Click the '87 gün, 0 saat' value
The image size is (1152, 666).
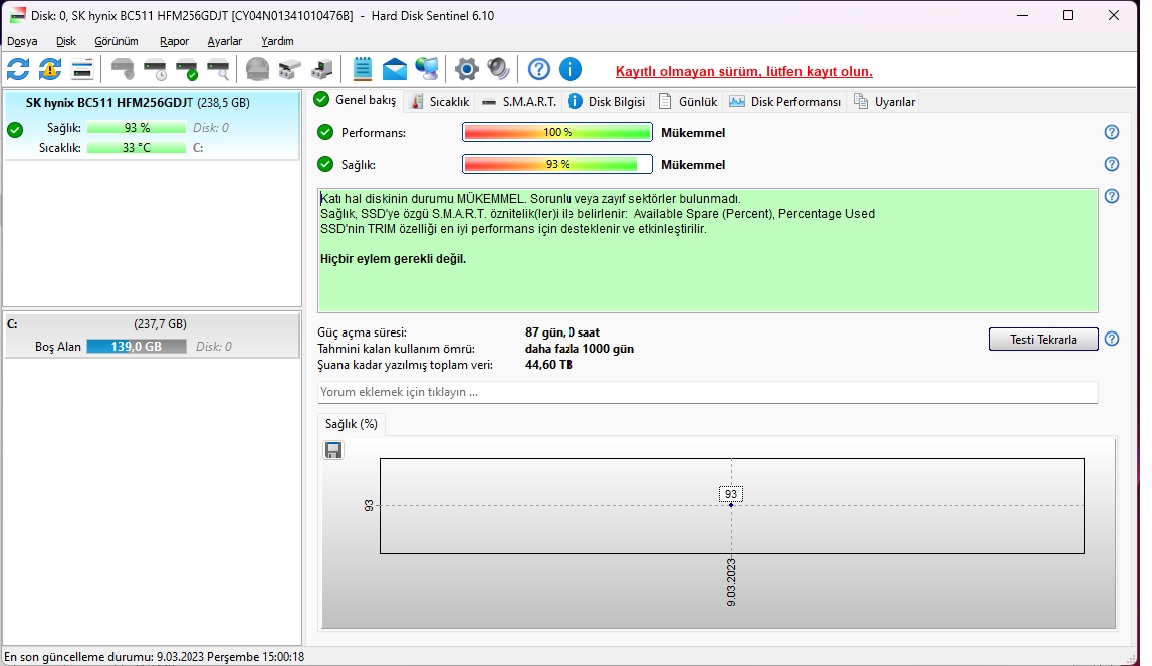click(x=563, y=332)
